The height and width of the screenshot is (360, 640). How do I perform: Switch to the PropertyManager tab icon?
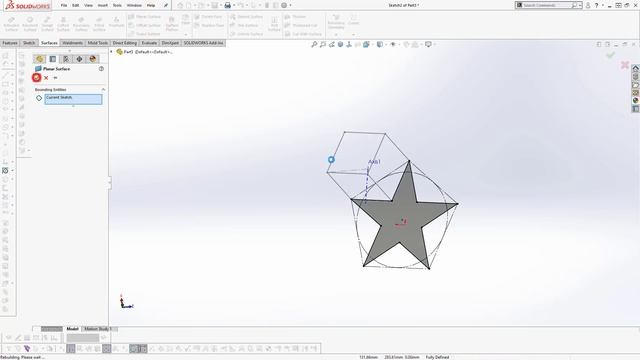pos(53,59)
